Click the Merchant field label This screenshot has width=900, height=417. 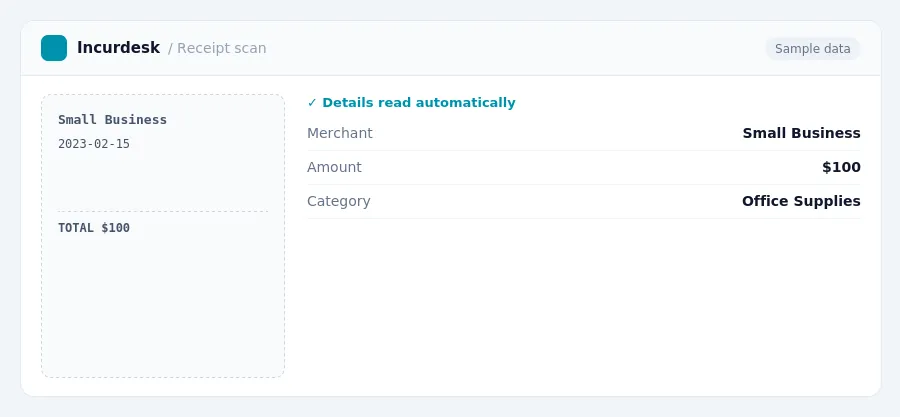tap(340, 133)
